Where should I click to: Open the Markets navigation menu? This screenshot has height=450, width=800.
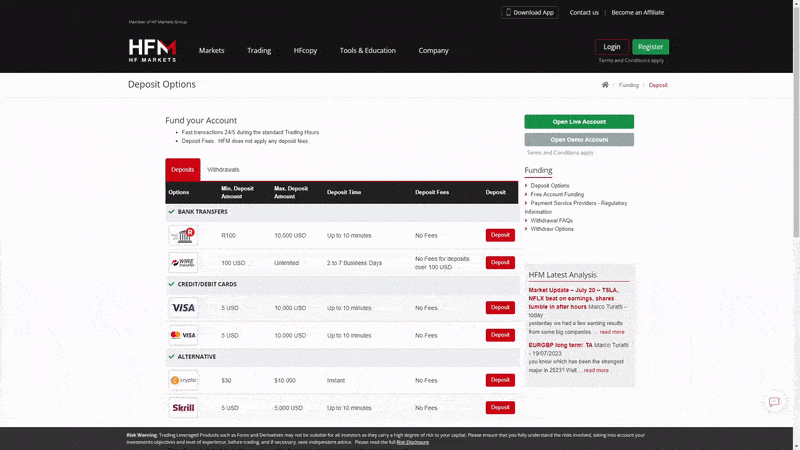coord(211,51)
